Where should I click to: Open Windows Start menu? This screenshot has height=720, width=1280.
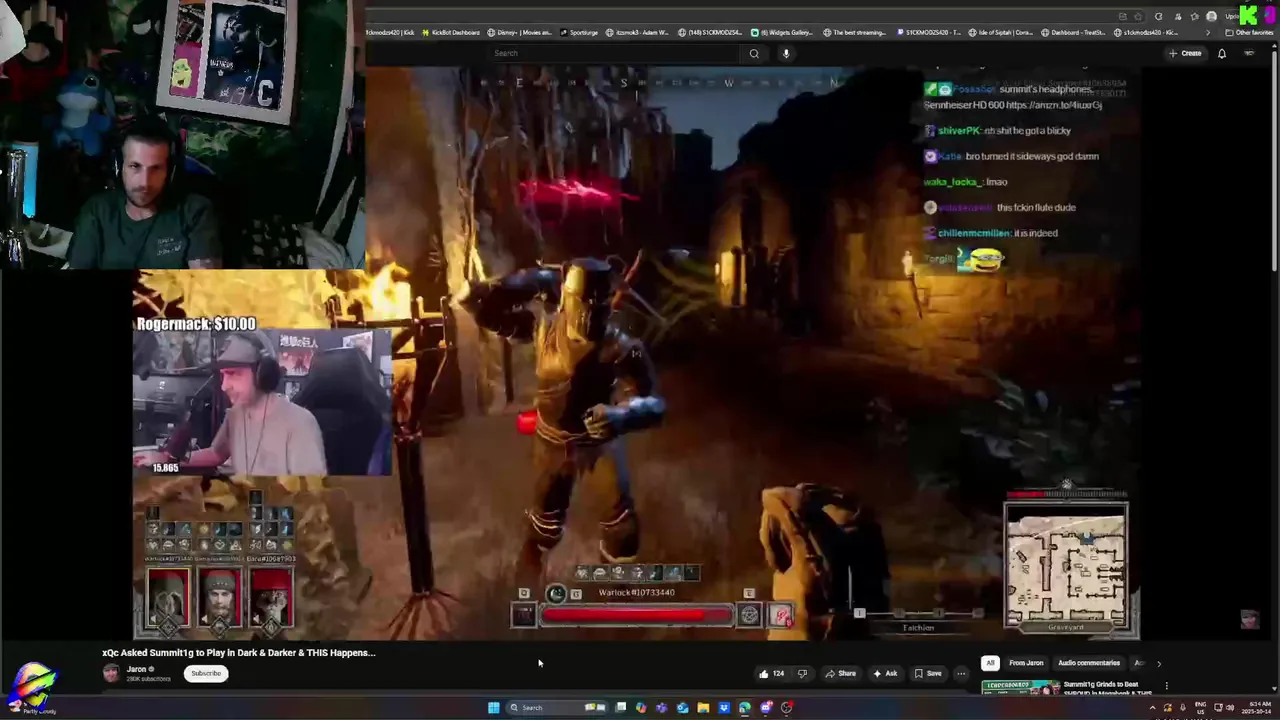pos(493,708)
